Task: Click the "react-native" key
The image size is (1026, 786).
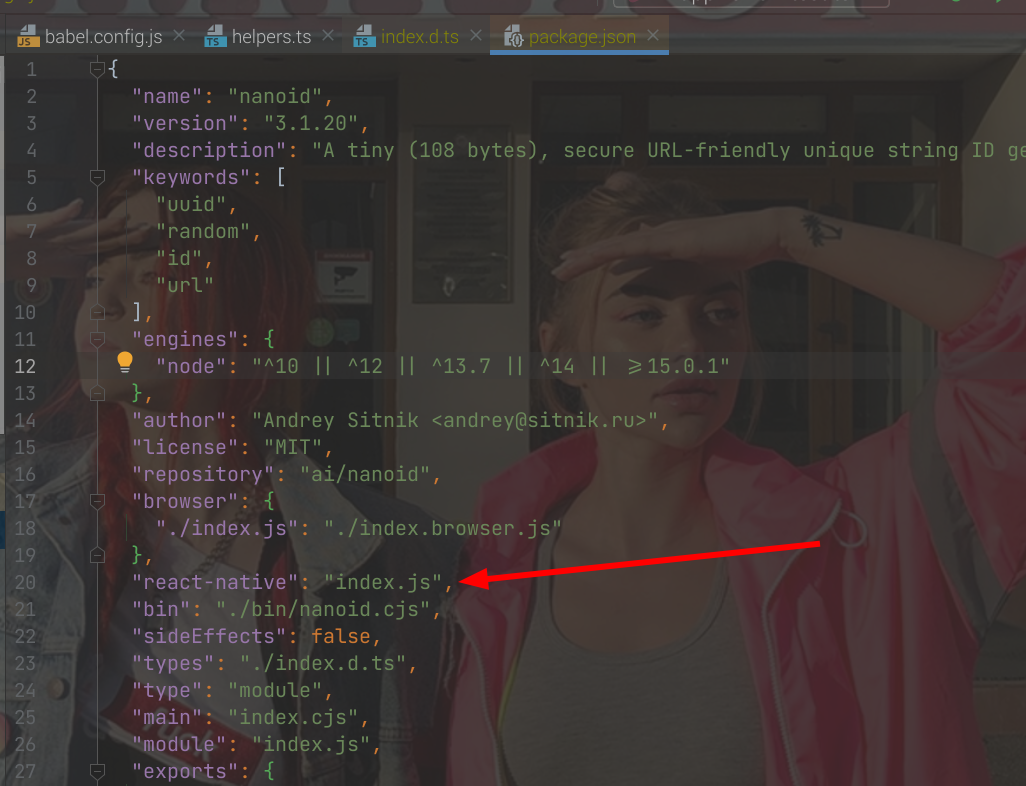Action: (x=215, y=582)
